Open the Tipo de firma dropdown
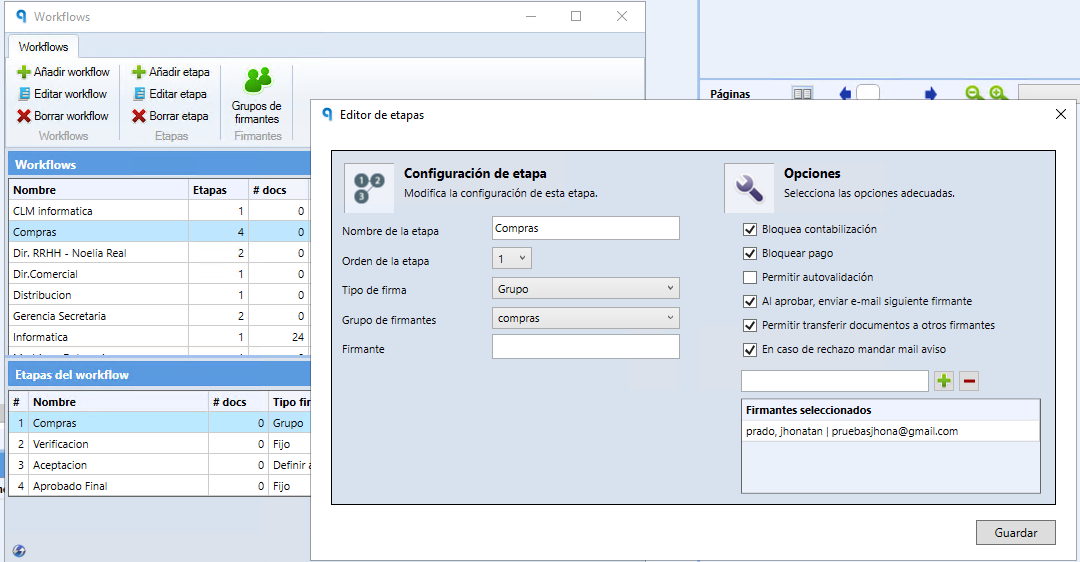This screenshot has width=1080, height=562. pyautogui.click(x=585, y=289)
